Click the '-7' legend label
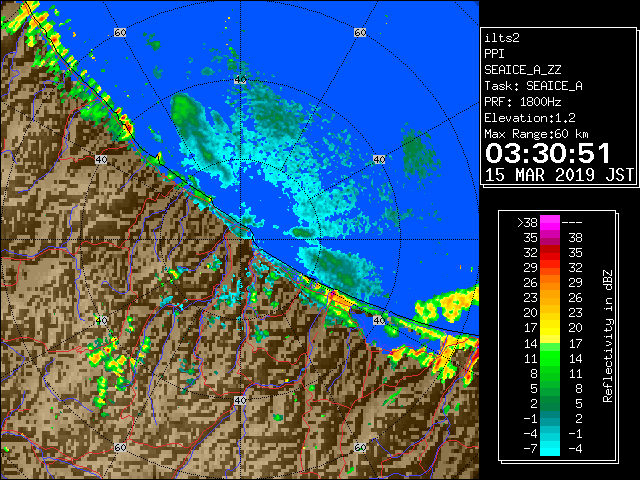The image size is (640, 480). coord(530,449)
